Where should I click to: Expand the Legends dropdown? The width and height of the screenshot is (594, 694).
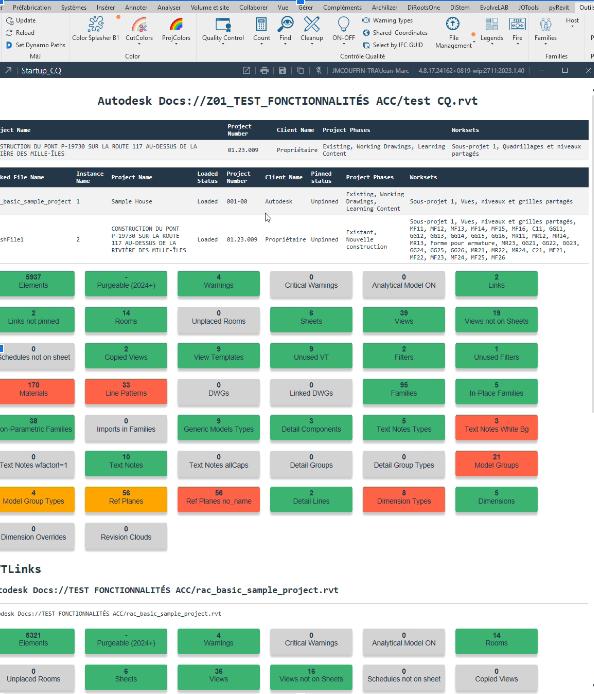click(491, 44)
